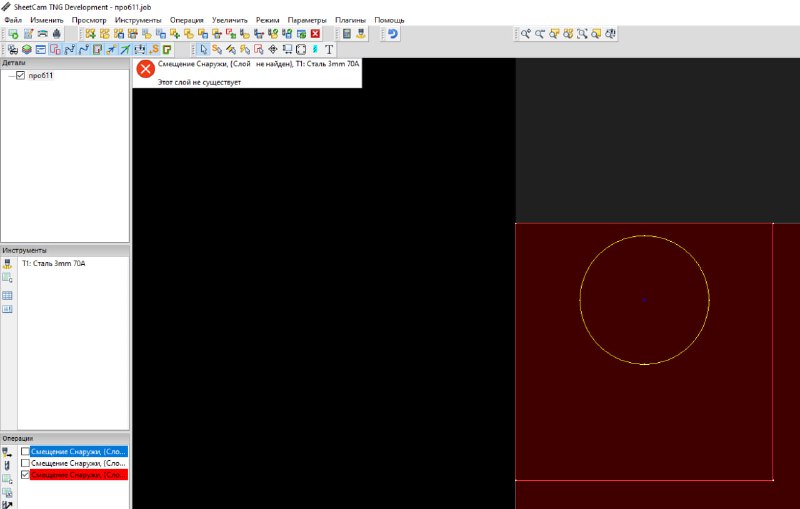Select the arrow pointer tool icon

pos(203,49)
